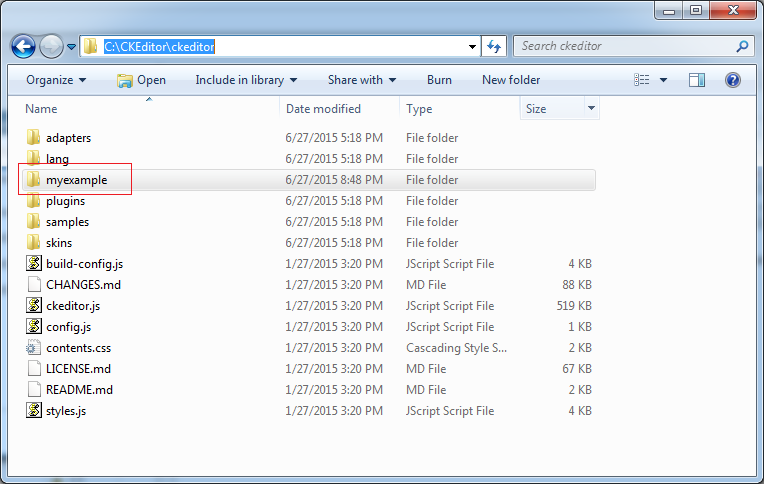Open the recent pages dropdown arrow
The height and width of the screenshot is (484, 764).
point(71,47)
